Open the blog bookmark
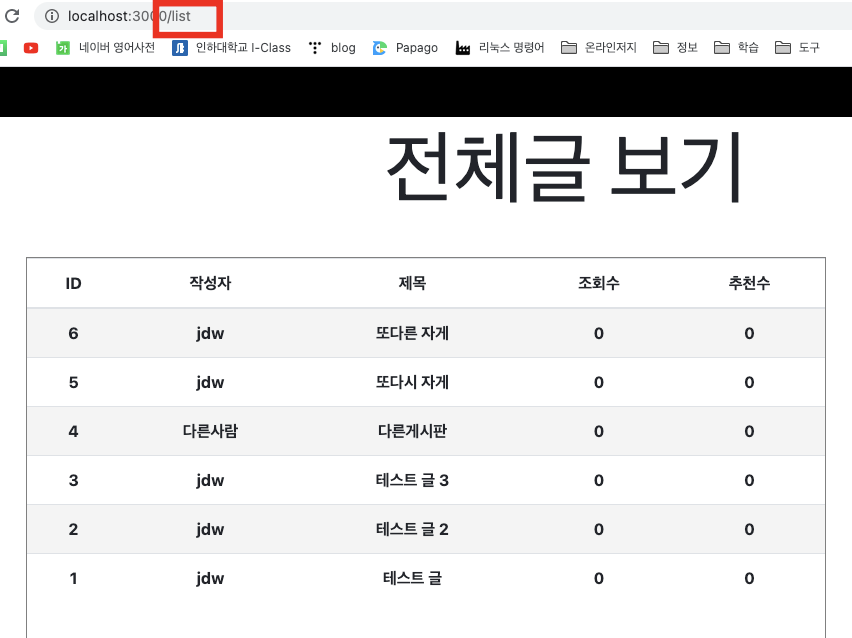Screen dimensions: 852x638 (332, 48)
